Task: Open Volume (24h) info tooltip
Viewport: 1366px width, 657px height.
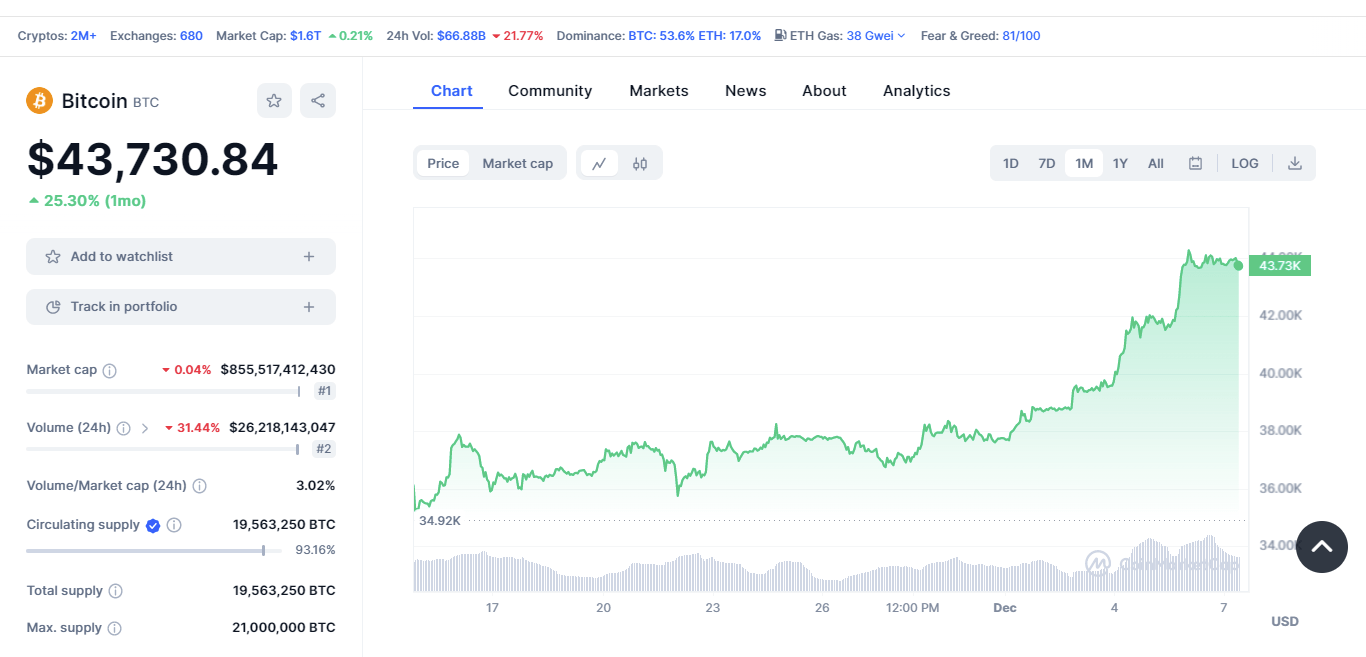Action: [123, 428]
